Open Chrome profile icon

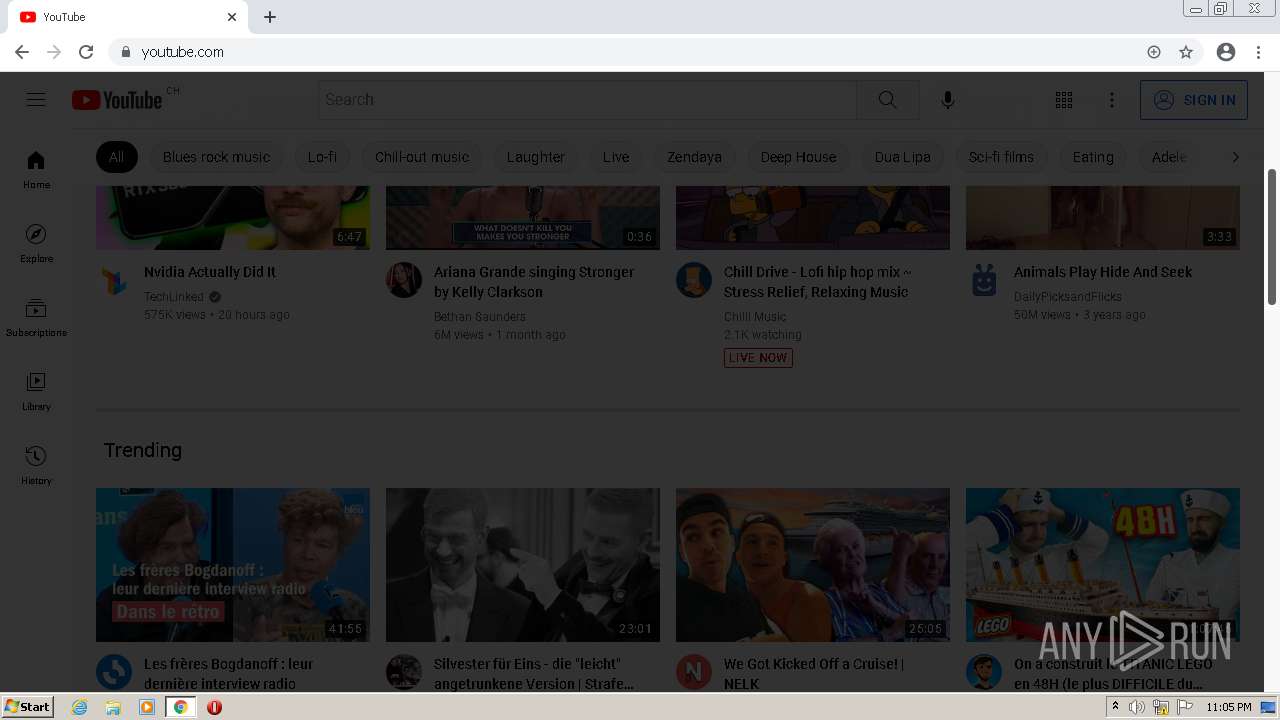(1226, 52)
